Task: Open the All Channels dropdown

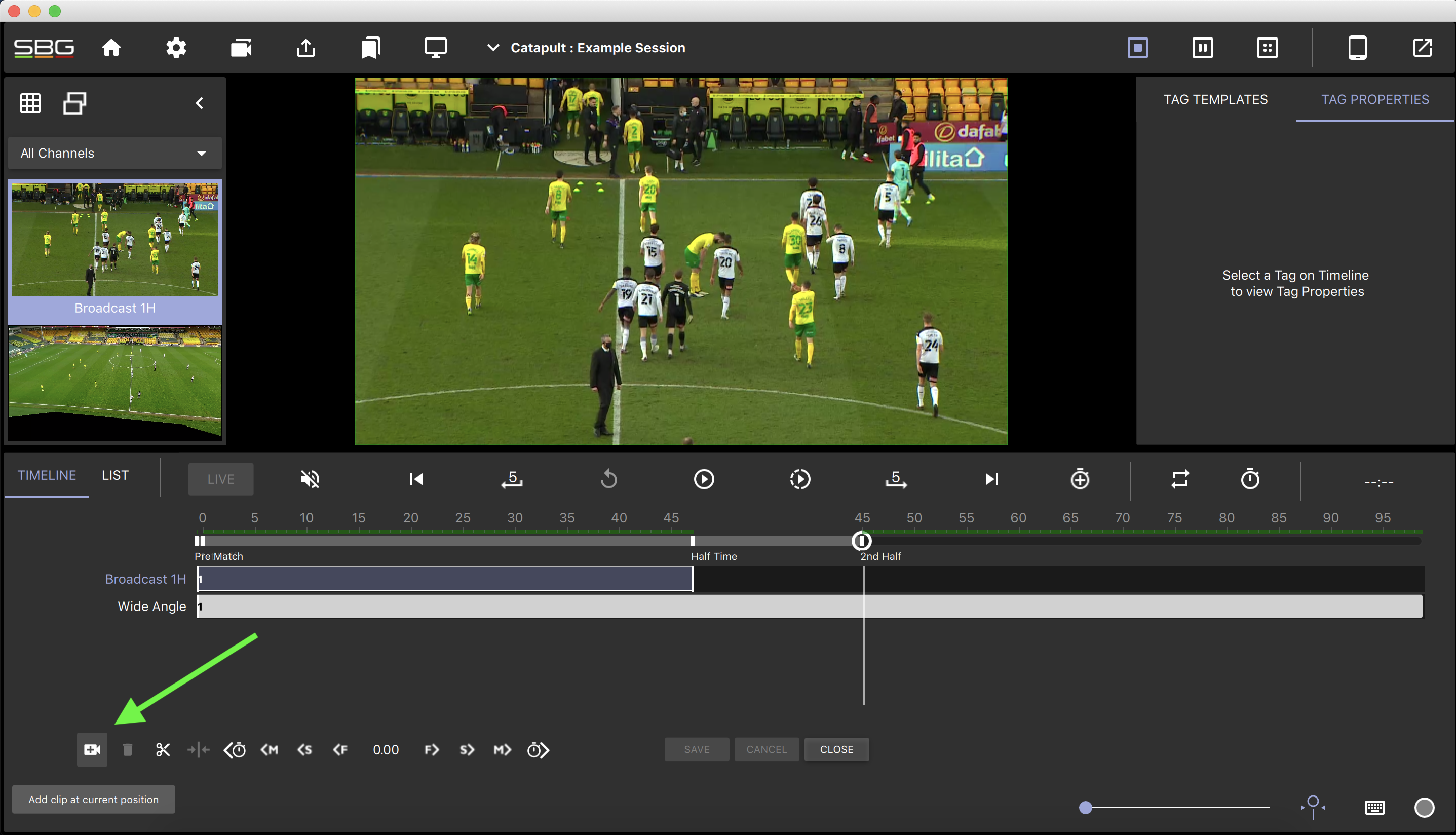Action: (x=114, y=153)
